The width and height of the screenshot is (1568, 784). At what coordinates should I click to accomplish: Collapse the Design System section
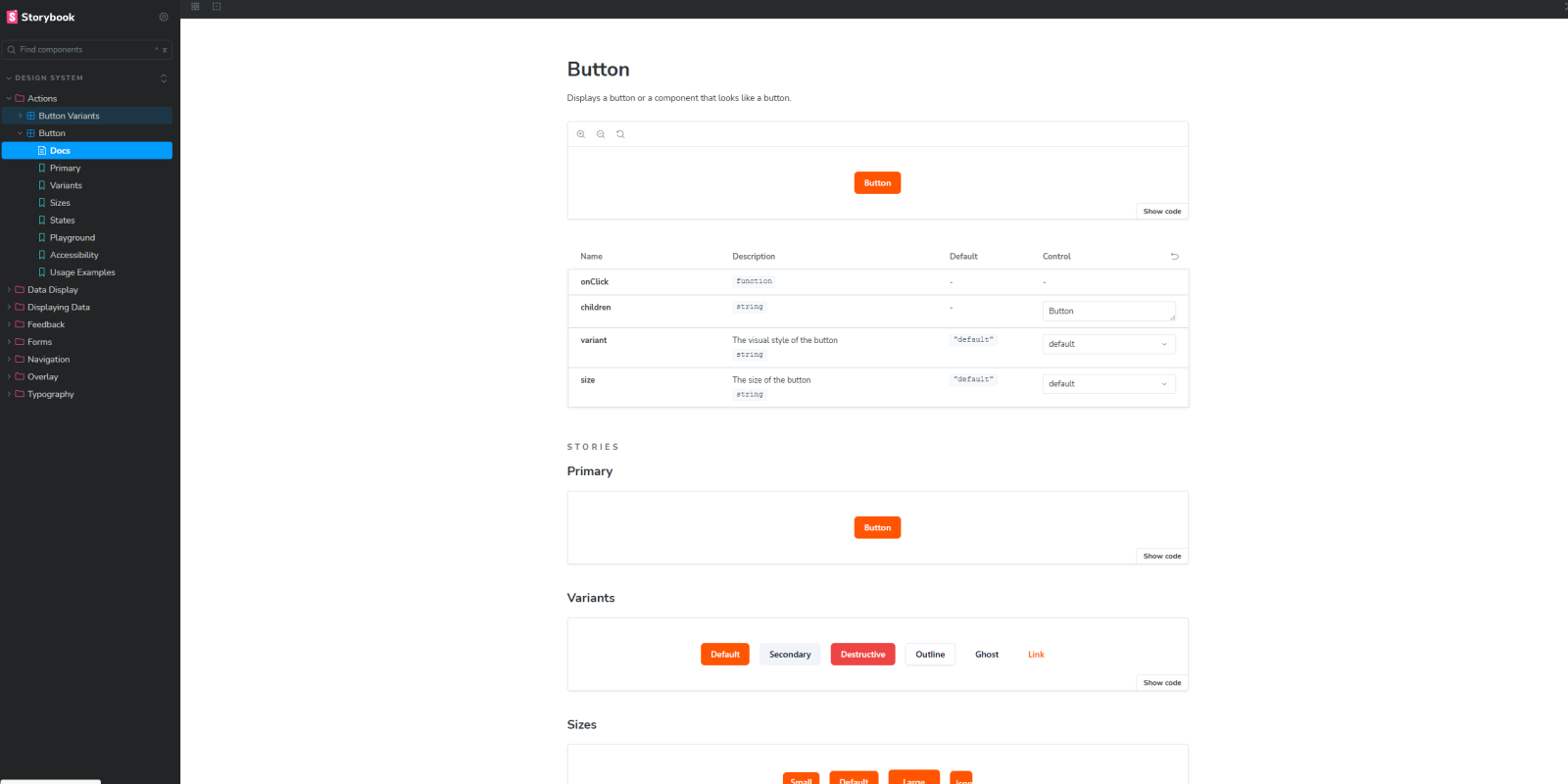point(49,78)
